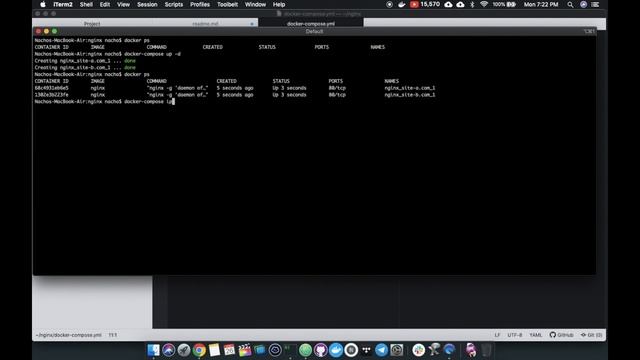Open Notes app from the Dock
The width and height of the screenshot is (640, 360).
click(x=214, y=350)
